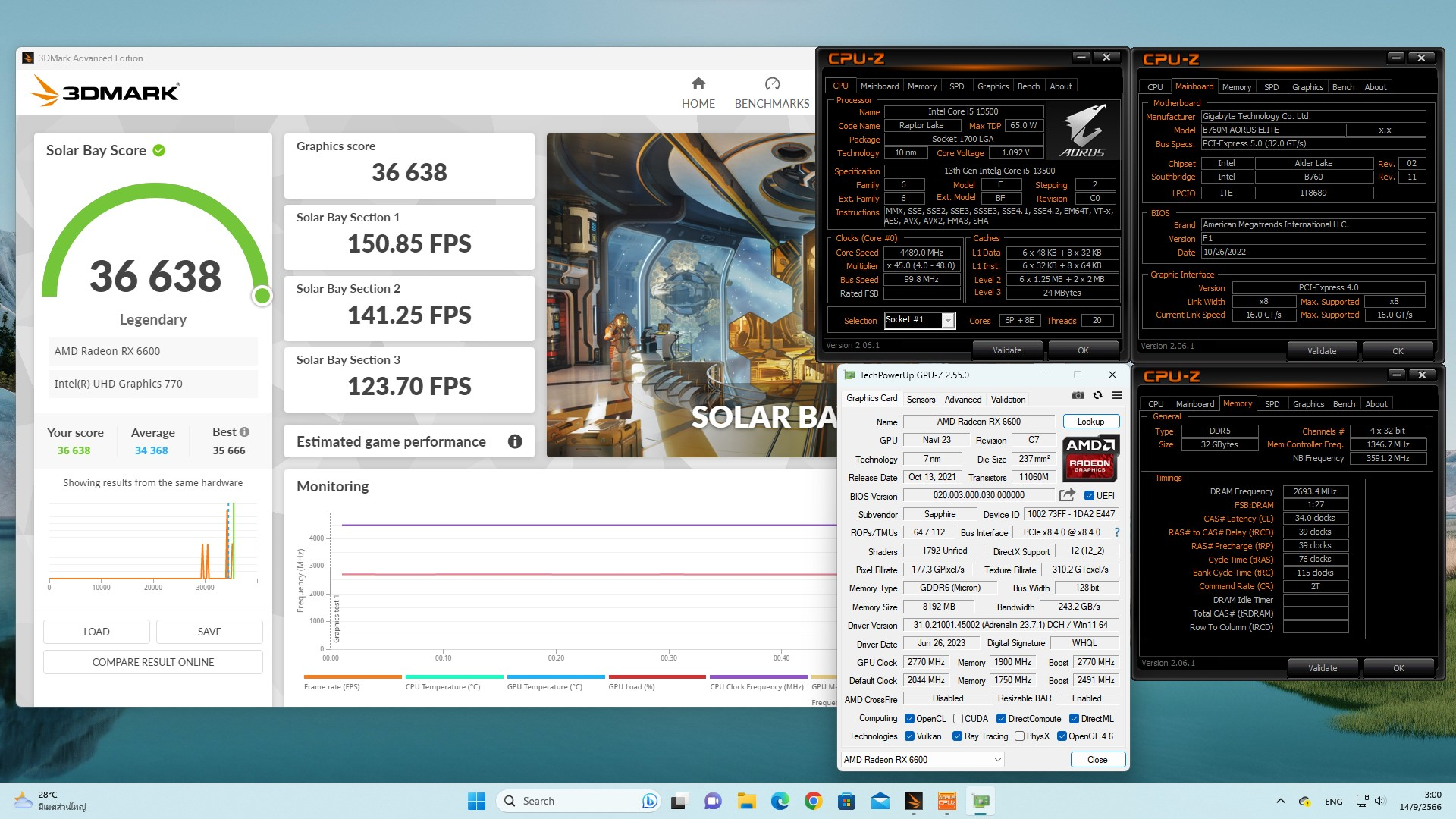The image size is (1456, 819).
Task: Click the Frame rate (FPS) orange legend bar
Action: tap(353, 676)
